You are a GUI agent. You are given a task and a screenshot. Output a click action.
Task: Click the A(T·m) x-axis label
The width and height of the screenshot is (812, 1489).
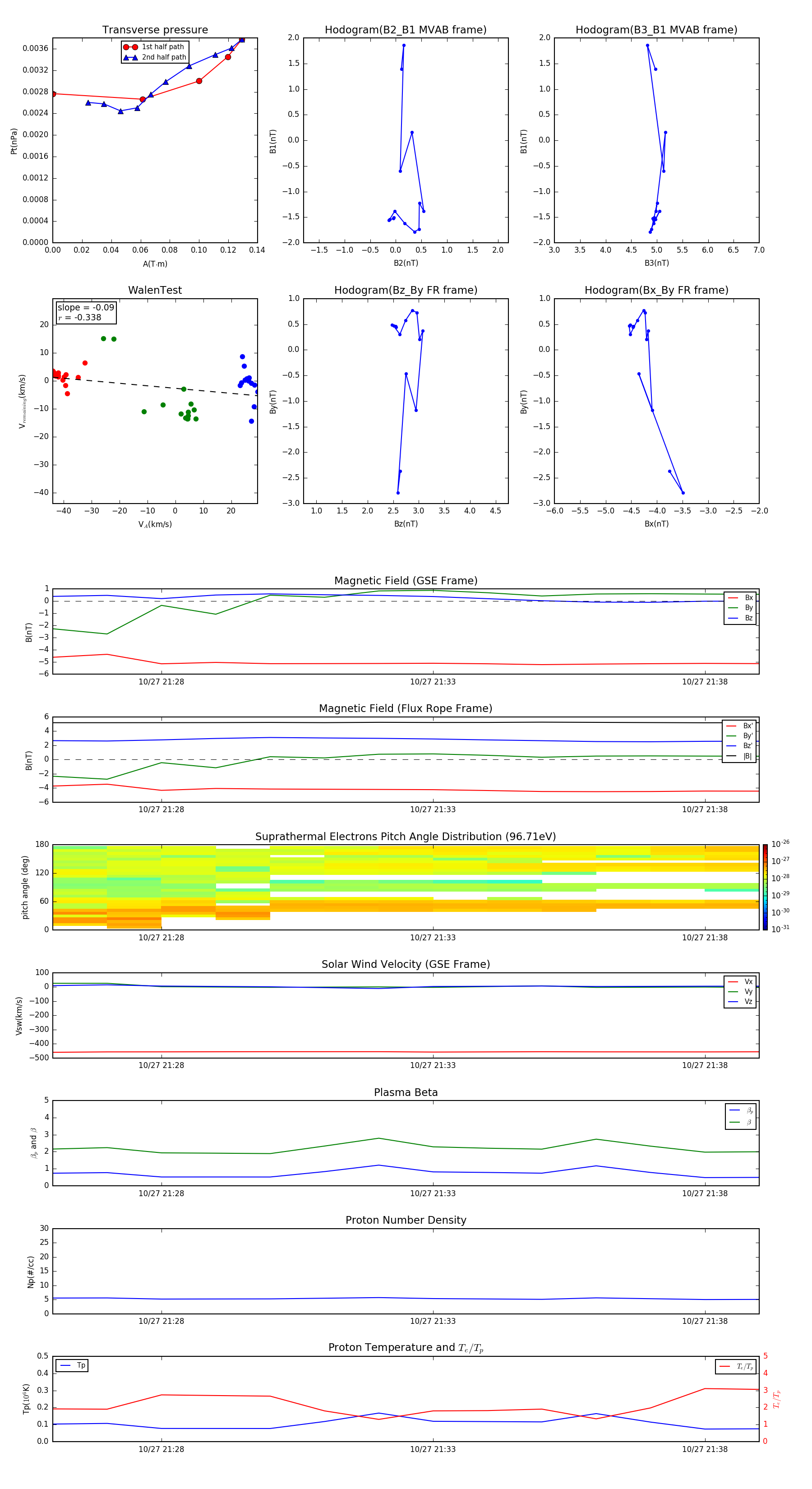pos(155,264)
